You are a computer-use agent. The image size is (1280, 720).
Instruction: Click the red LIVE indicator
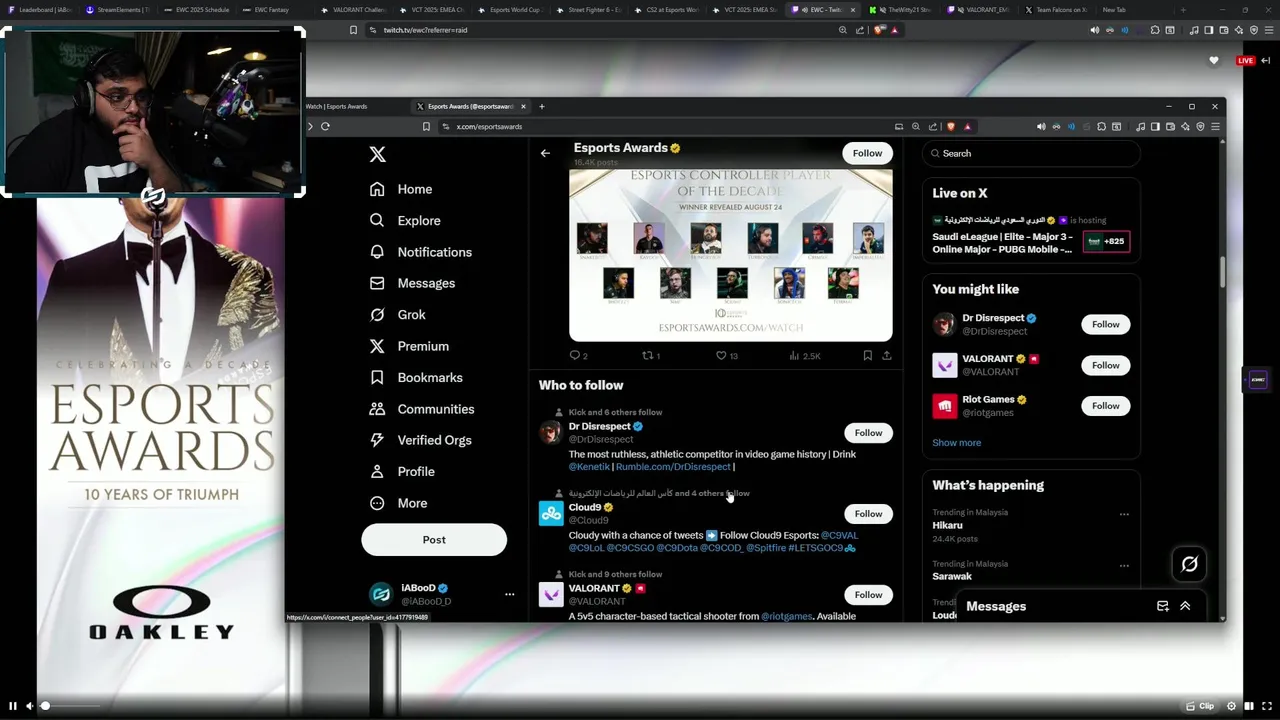[1245, 61]
